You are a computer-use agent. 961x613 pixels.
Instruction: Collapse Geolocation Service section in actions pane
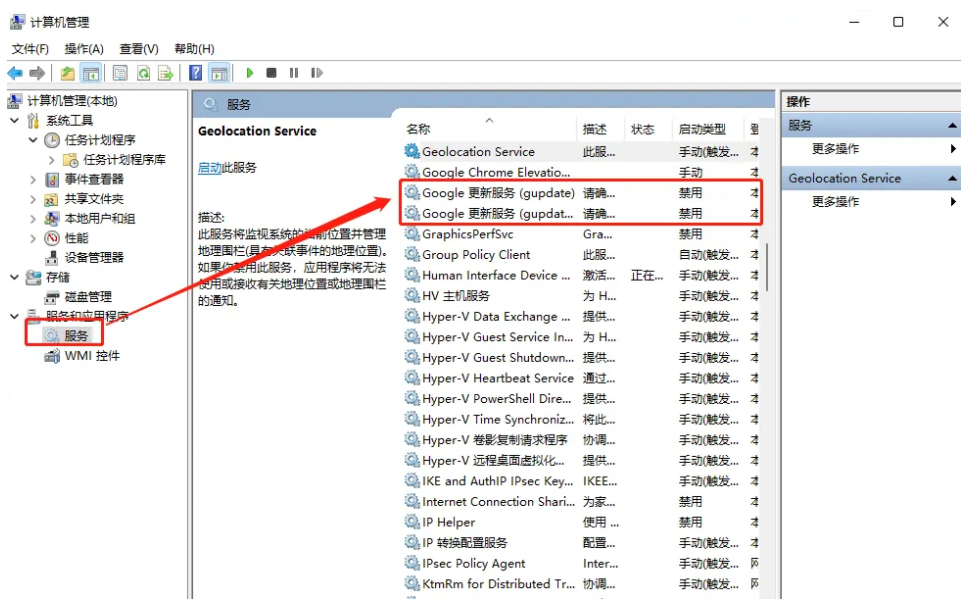[x=952, y=178]
